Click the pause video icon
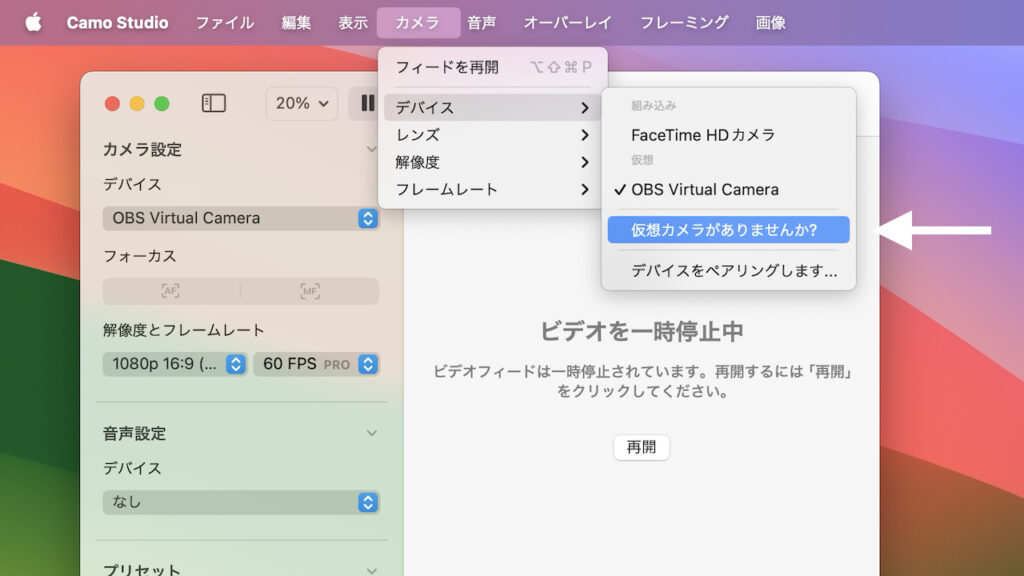Image resolution: width=1024 pixels, height=576 pixels. 367,103
